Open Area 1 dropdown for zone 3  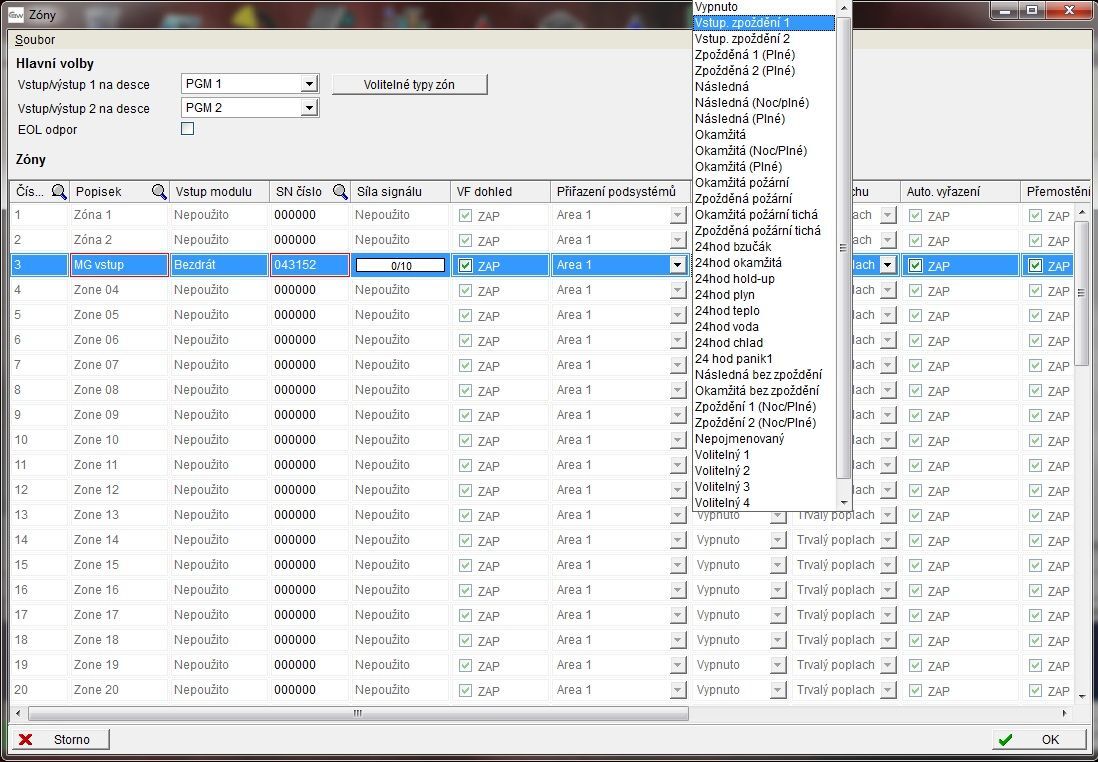point(678,265)
